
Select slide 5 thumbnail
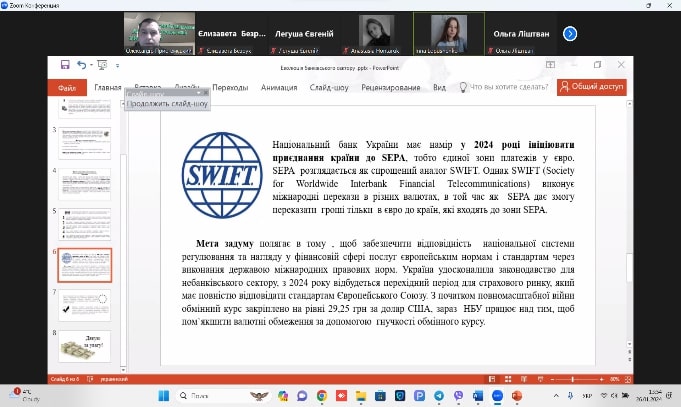(x=85, y=224)
